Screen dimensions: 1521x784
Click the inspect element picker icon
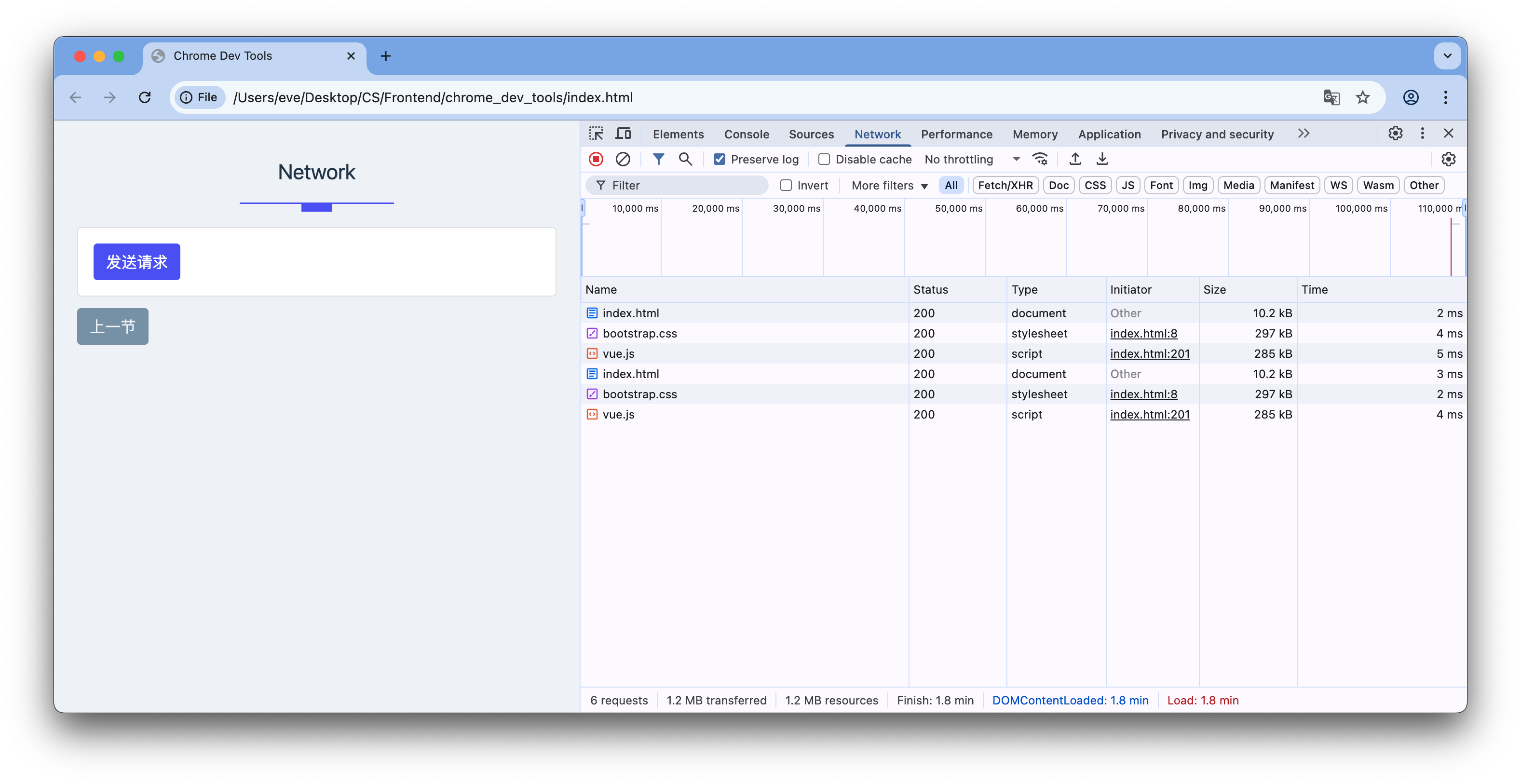coord(596,134)
